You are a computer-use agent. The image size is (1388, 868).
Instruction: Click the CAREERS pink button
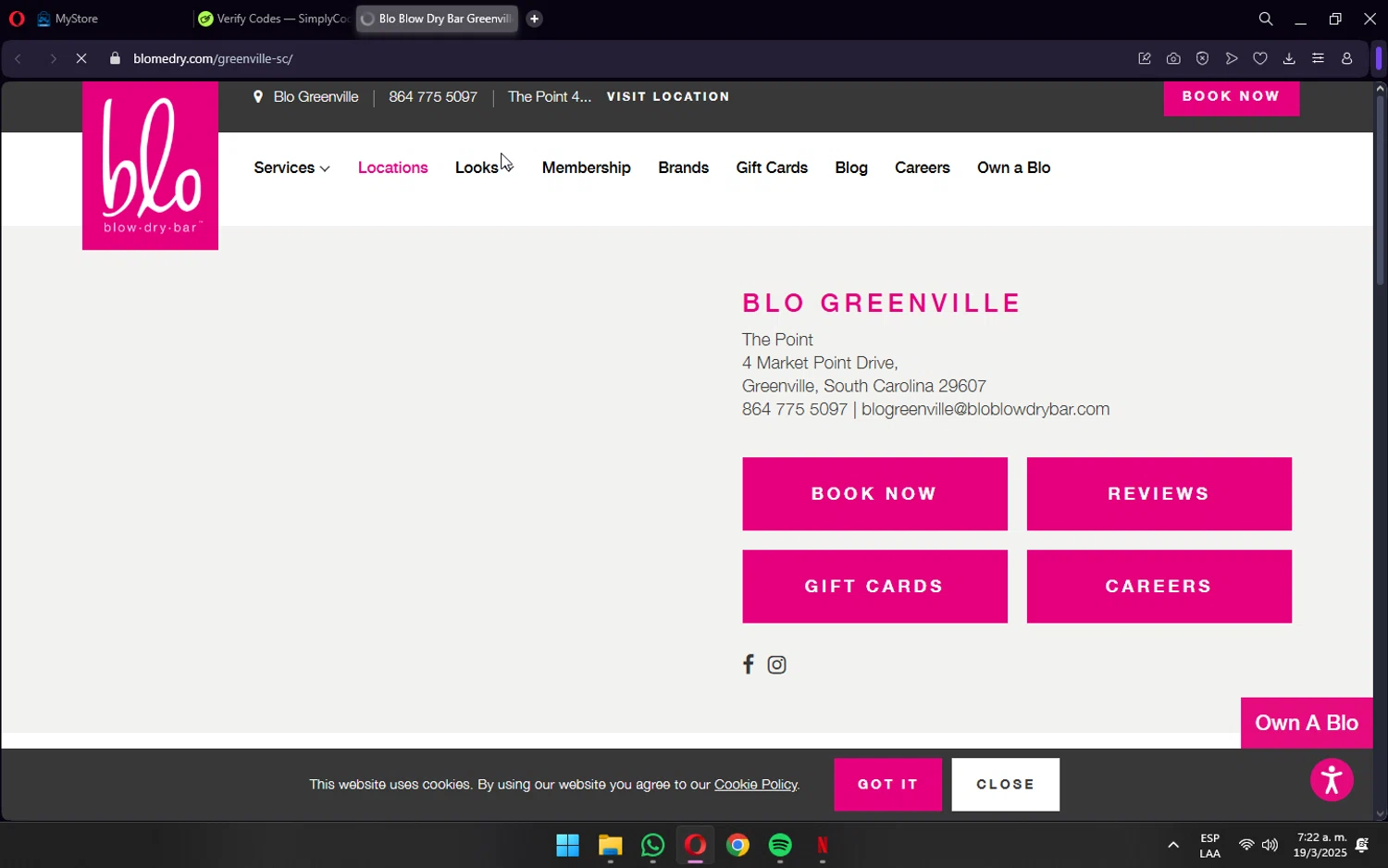pos(1159,587)
